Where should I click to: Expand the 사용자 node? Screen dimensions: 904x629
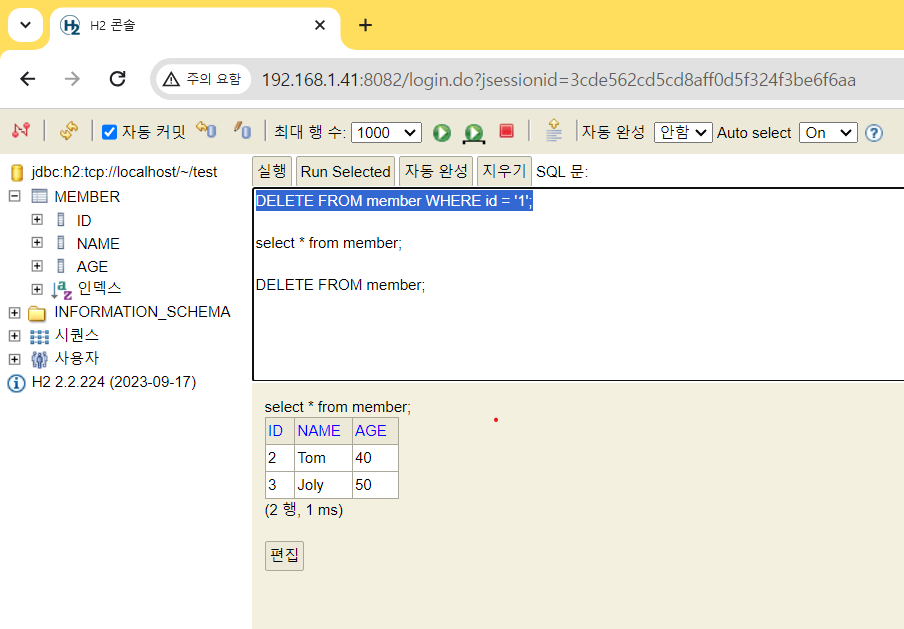[14, 359]
